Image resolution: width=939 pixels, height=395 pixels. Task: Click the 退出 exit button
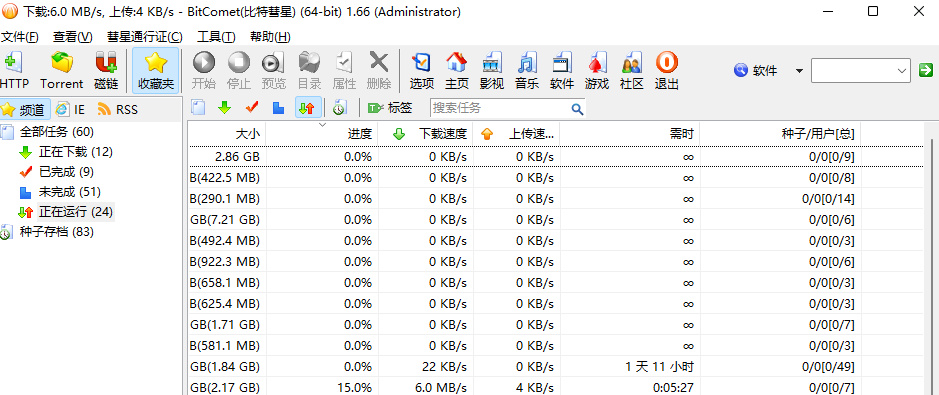[x=667, y=71]
